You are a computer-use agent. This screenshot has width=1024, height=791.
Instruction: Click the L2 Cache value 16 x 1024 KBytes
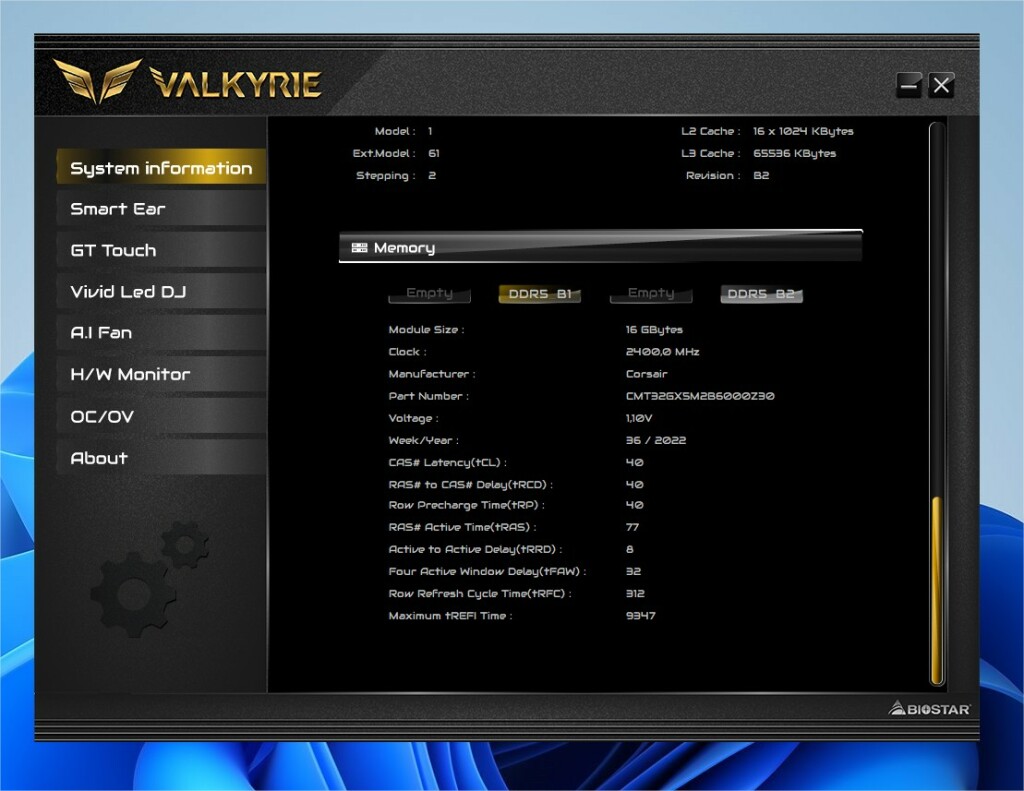tap(803, 131)
